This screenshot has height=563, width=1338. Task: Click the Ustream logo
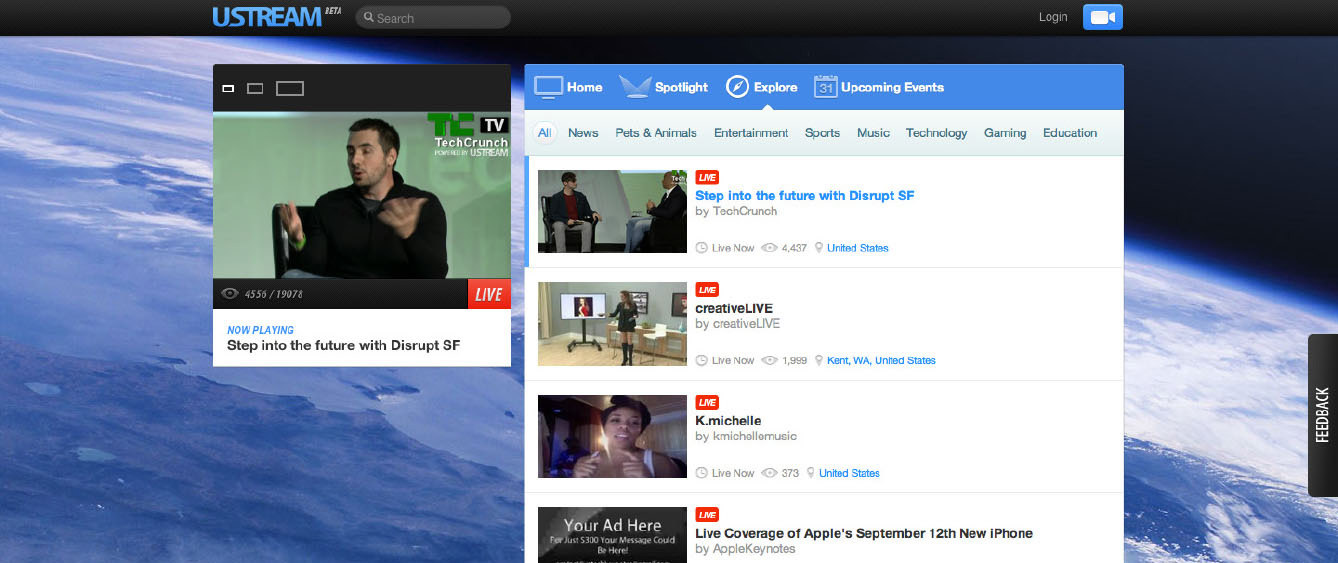pyautogui.click(x=267, y=17)
